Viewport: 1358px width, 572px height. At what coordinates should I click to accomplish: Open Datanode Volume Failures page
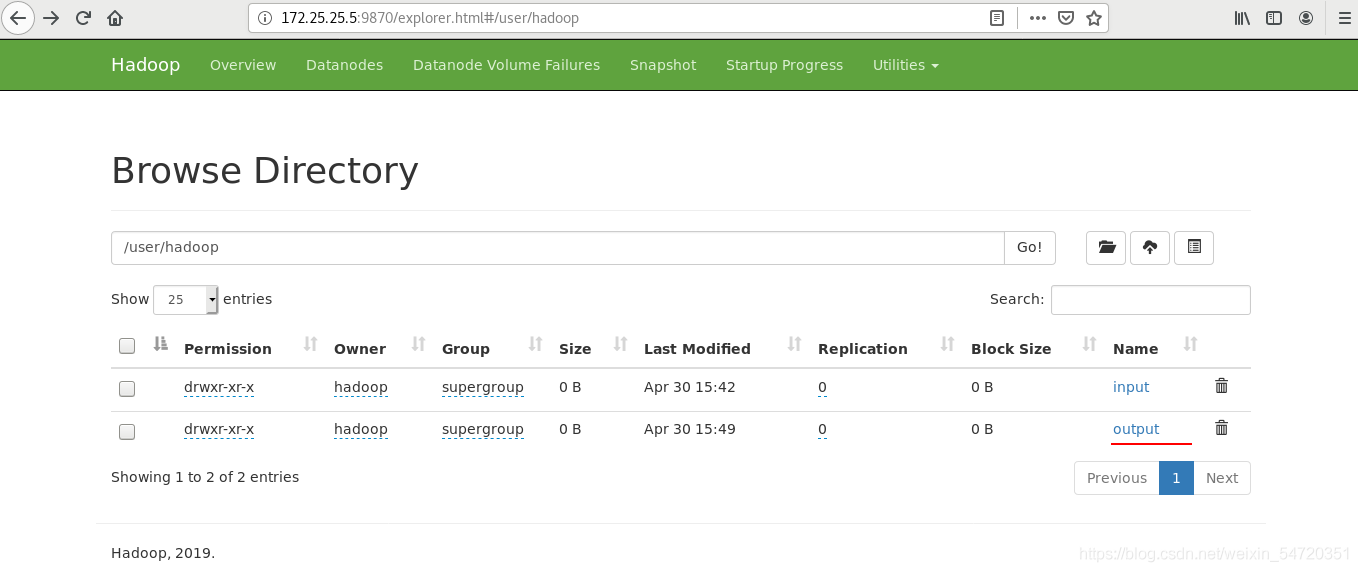pyautogui.click(x=506, y=65)
